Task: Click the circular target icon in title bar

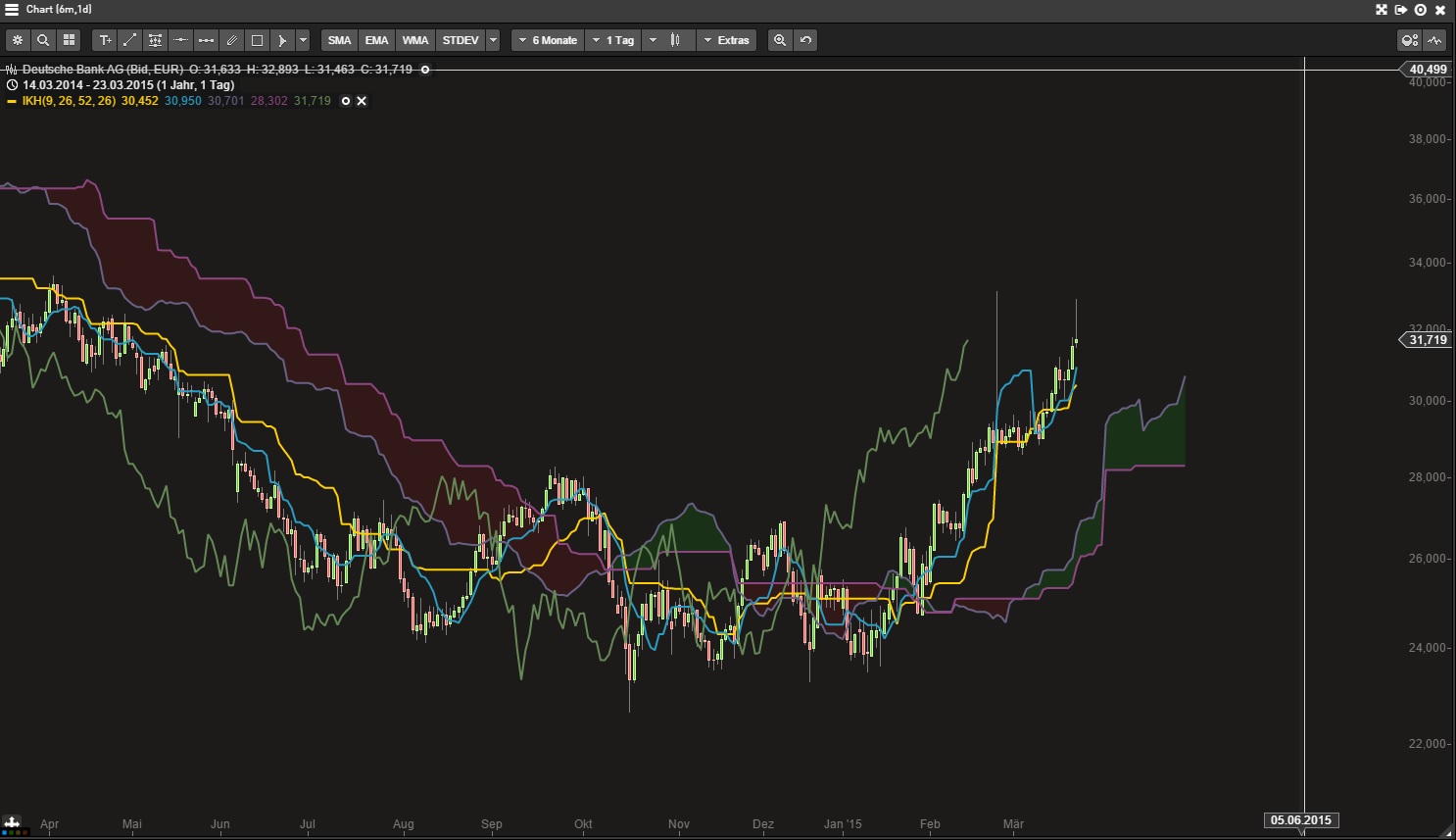Action: point(1421,10)
